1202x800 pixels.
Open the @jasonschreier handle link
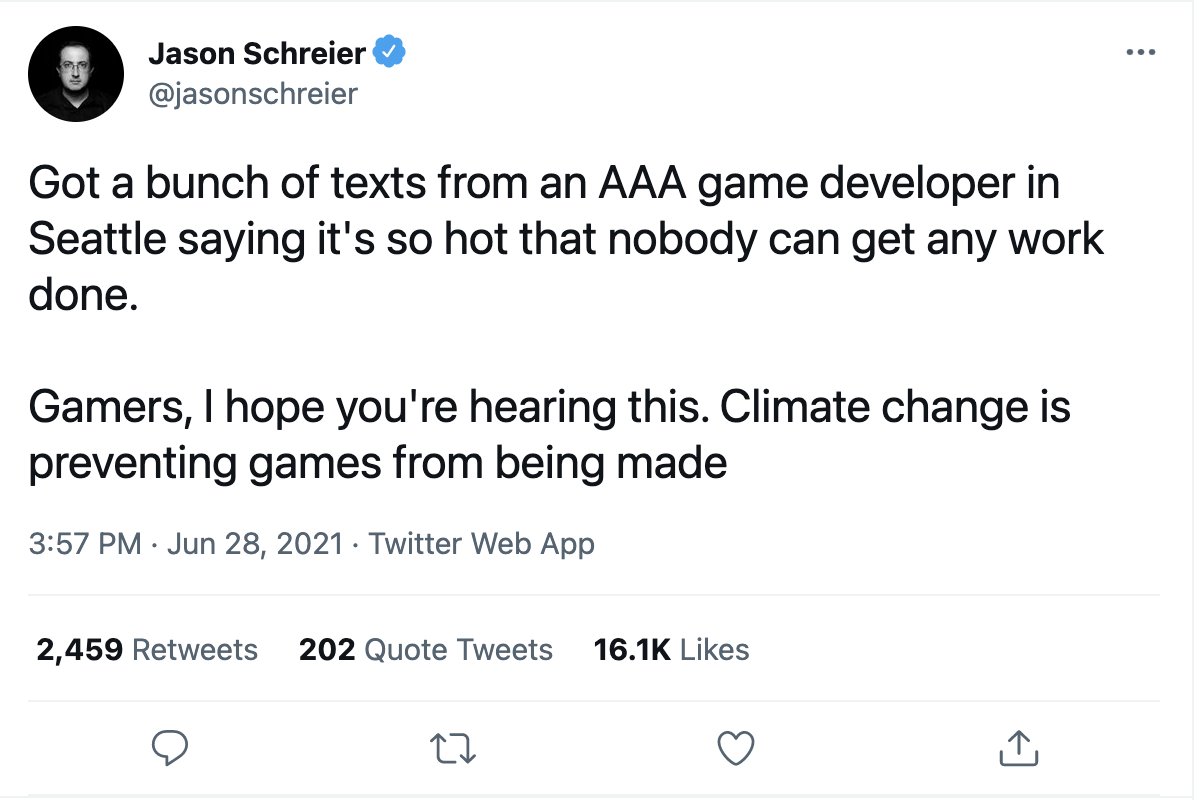[252, 95]
